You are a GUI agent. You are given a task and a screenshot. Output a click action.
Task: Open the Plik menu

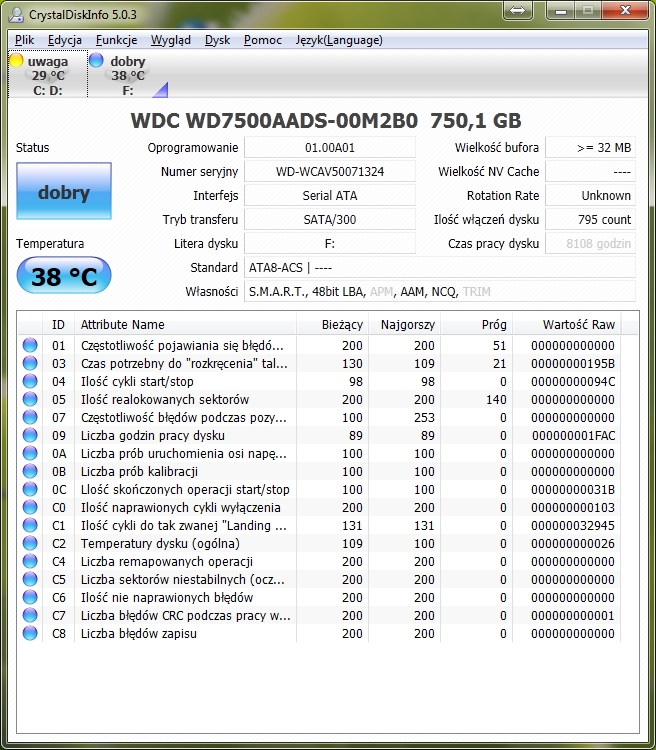tap(24, 40)
